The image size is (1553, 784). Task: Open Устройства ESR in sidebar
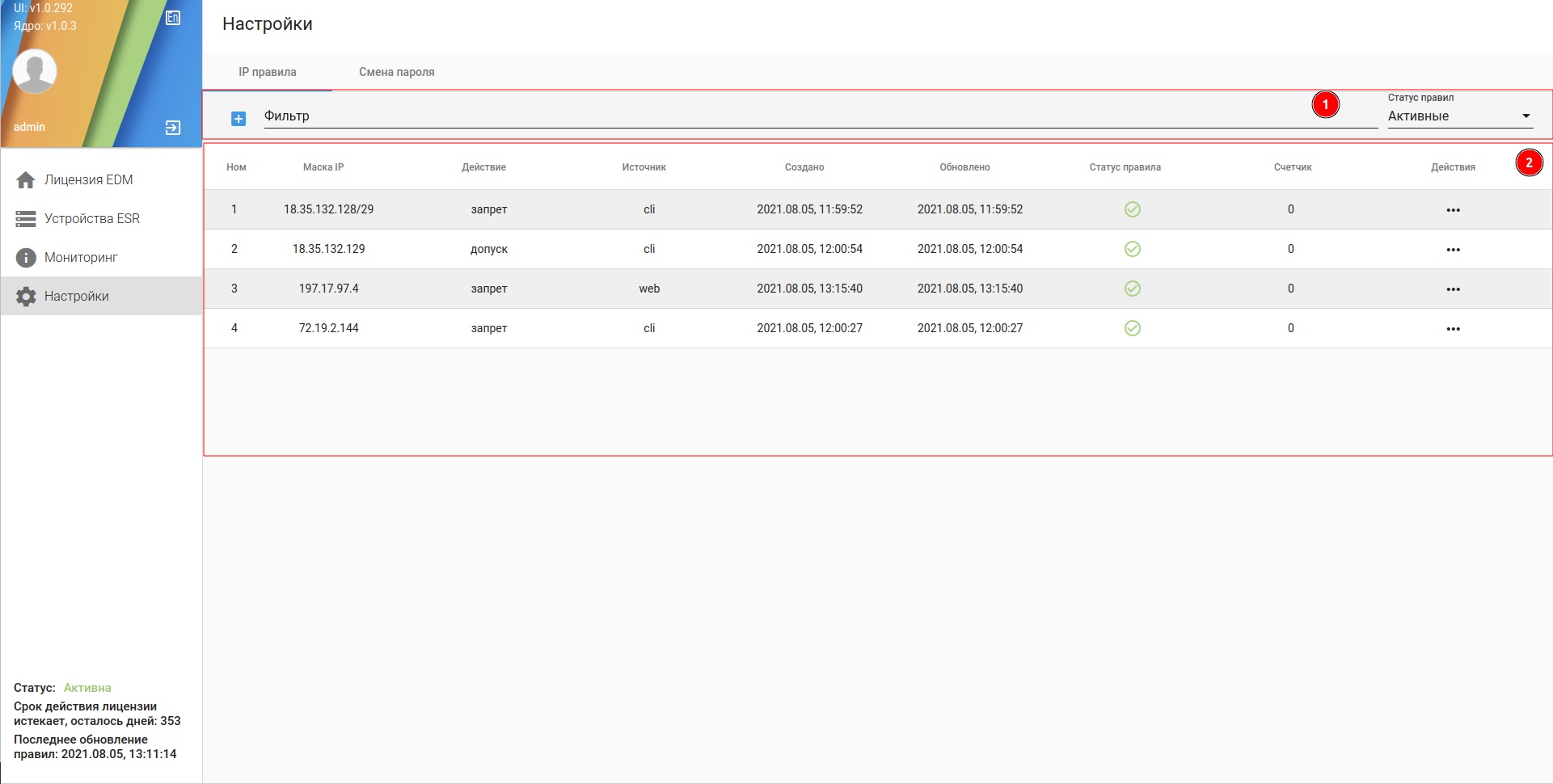(91, 219)
